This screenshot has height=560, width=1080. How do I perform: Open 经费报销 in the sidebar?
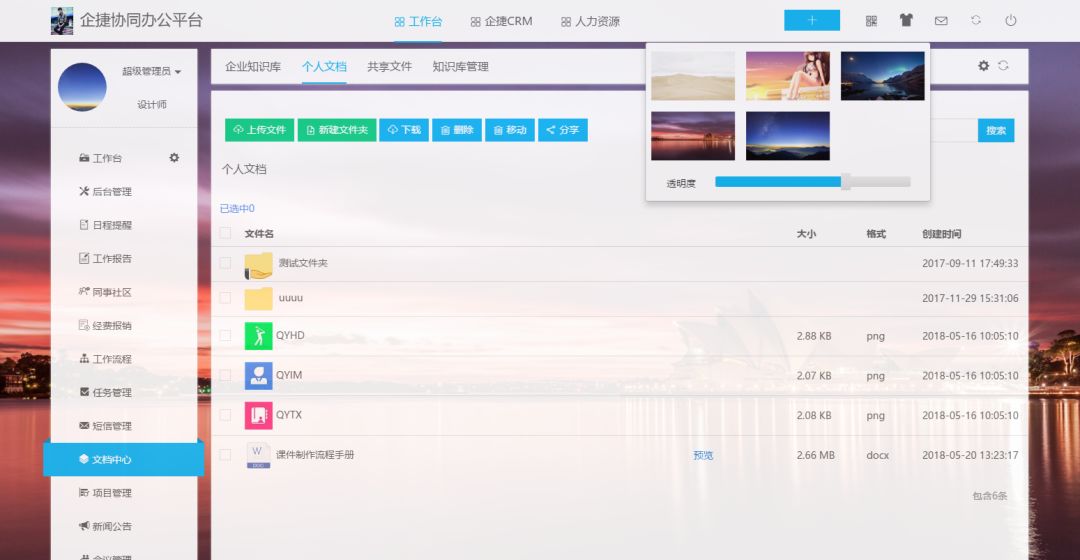click(x=105, y=325)
